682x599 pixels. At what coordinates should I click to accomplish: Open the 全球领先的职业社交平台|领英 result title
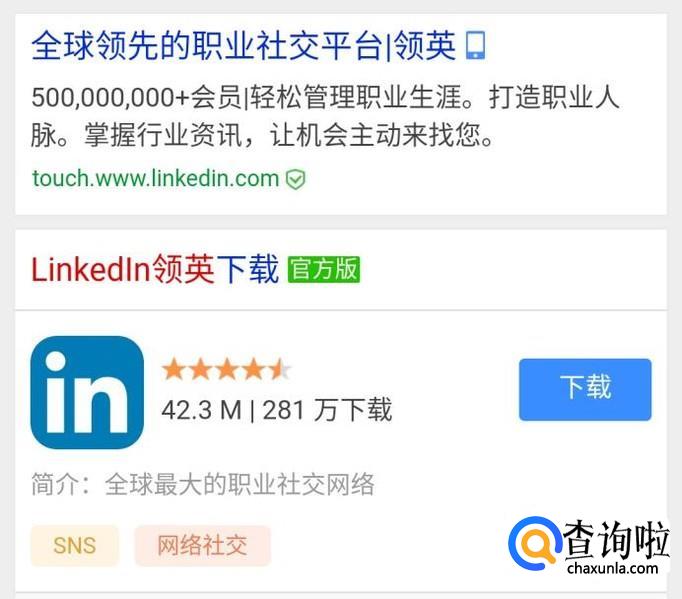point(244,46)
